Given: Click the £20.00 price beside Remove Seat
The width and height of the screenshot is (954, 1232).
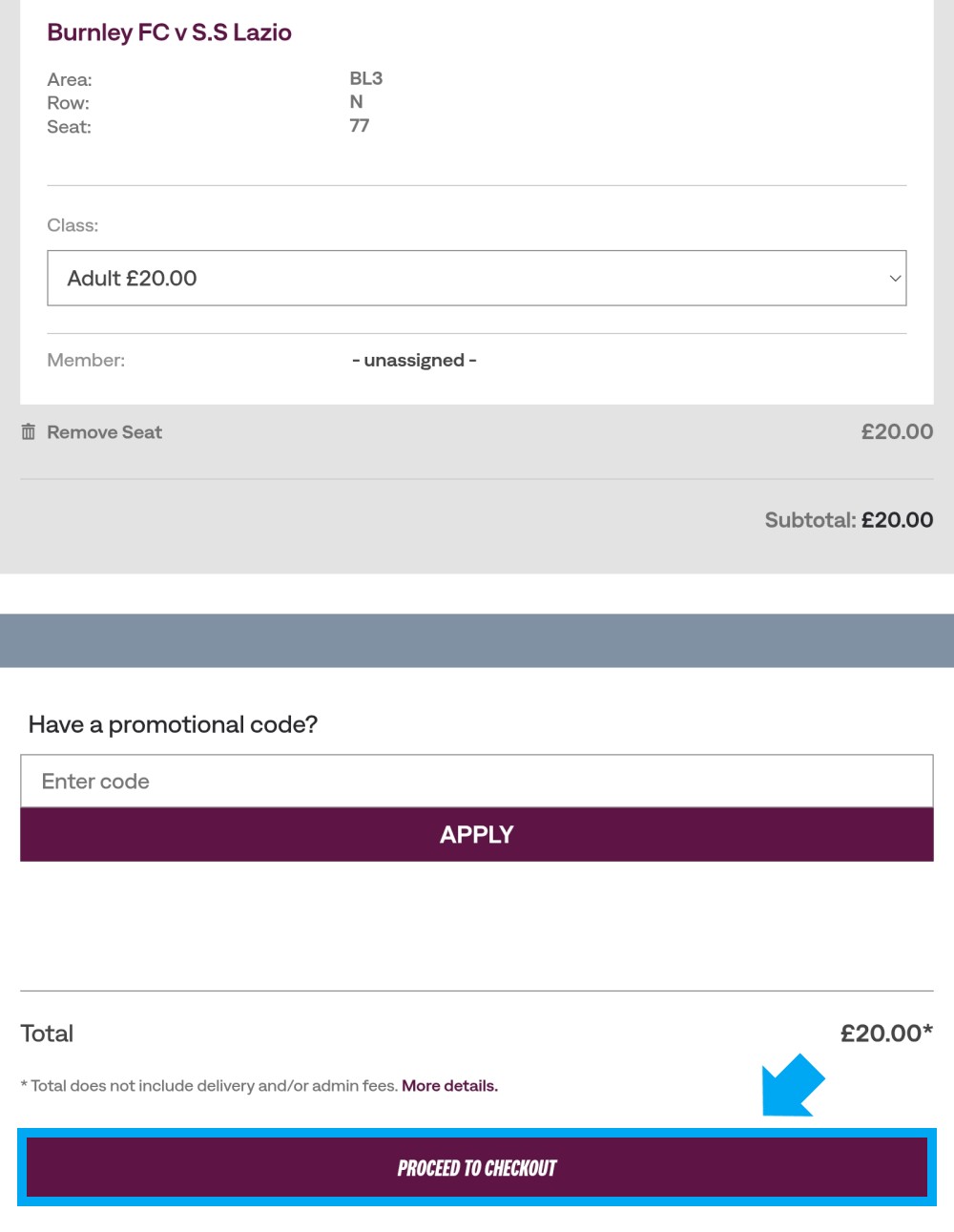Looking at the screenshot, I should (897, 432).
